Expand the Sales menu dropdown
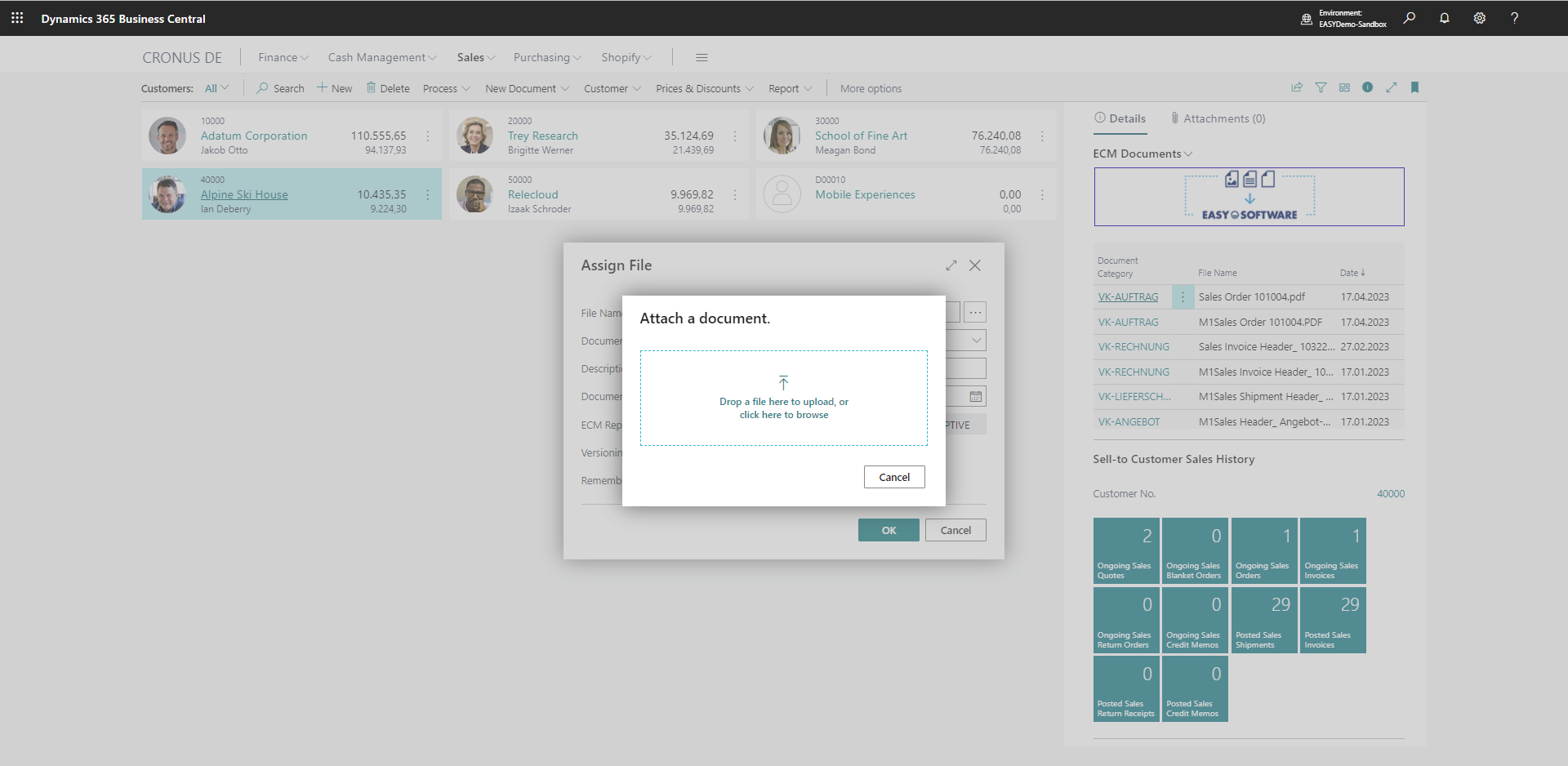The width and height of the screenshot is (1568, 766). click(x=476, y=57)
